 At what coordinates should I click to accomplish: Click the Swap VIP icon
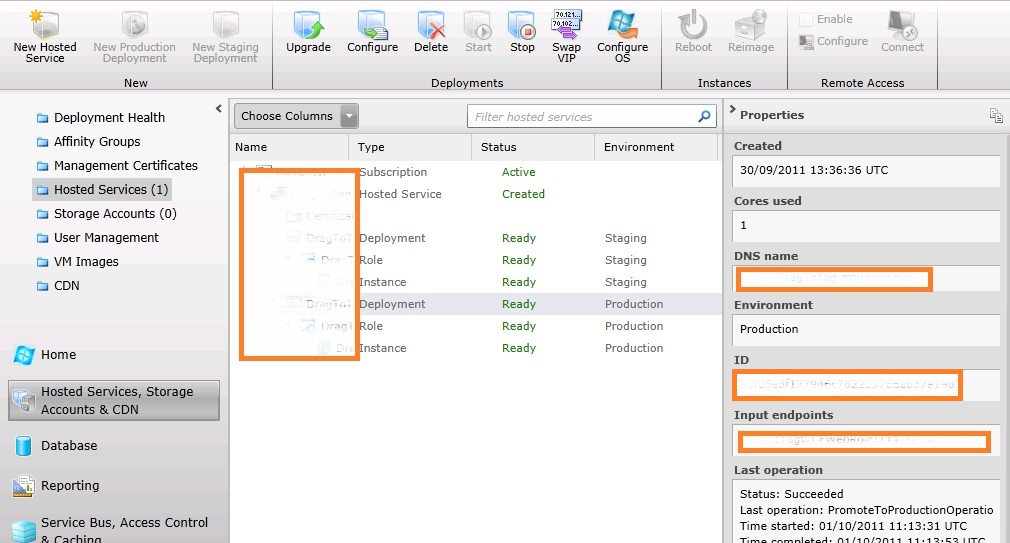point(566,26)
